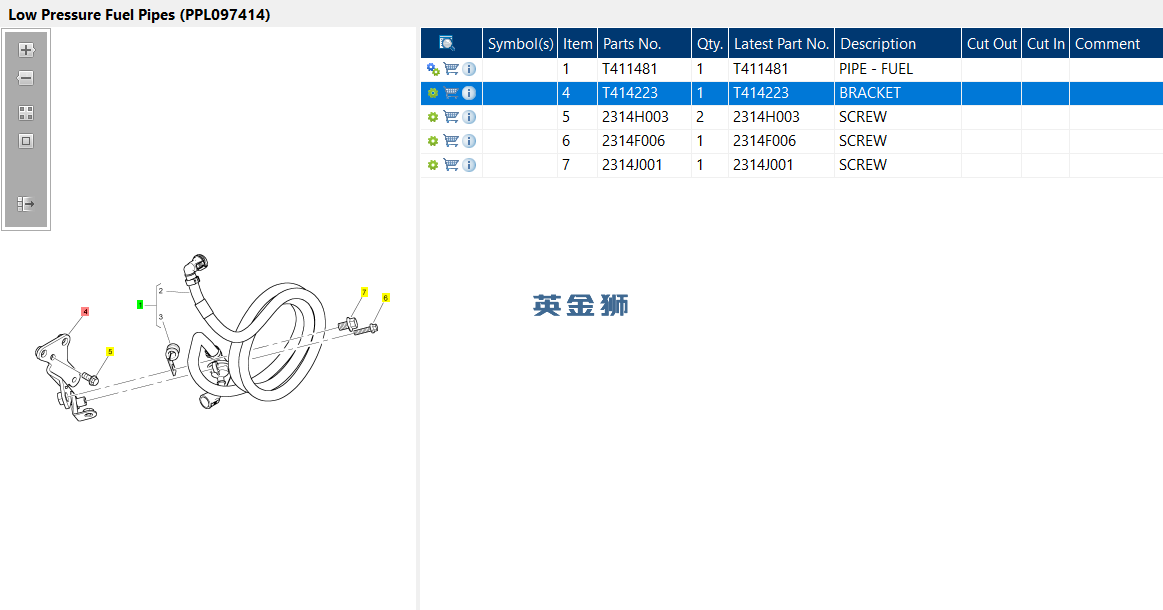Viewport: 1163px width, 610px height.
Task: Select yellow callout 5 on diagram
Action: point(110,352)
